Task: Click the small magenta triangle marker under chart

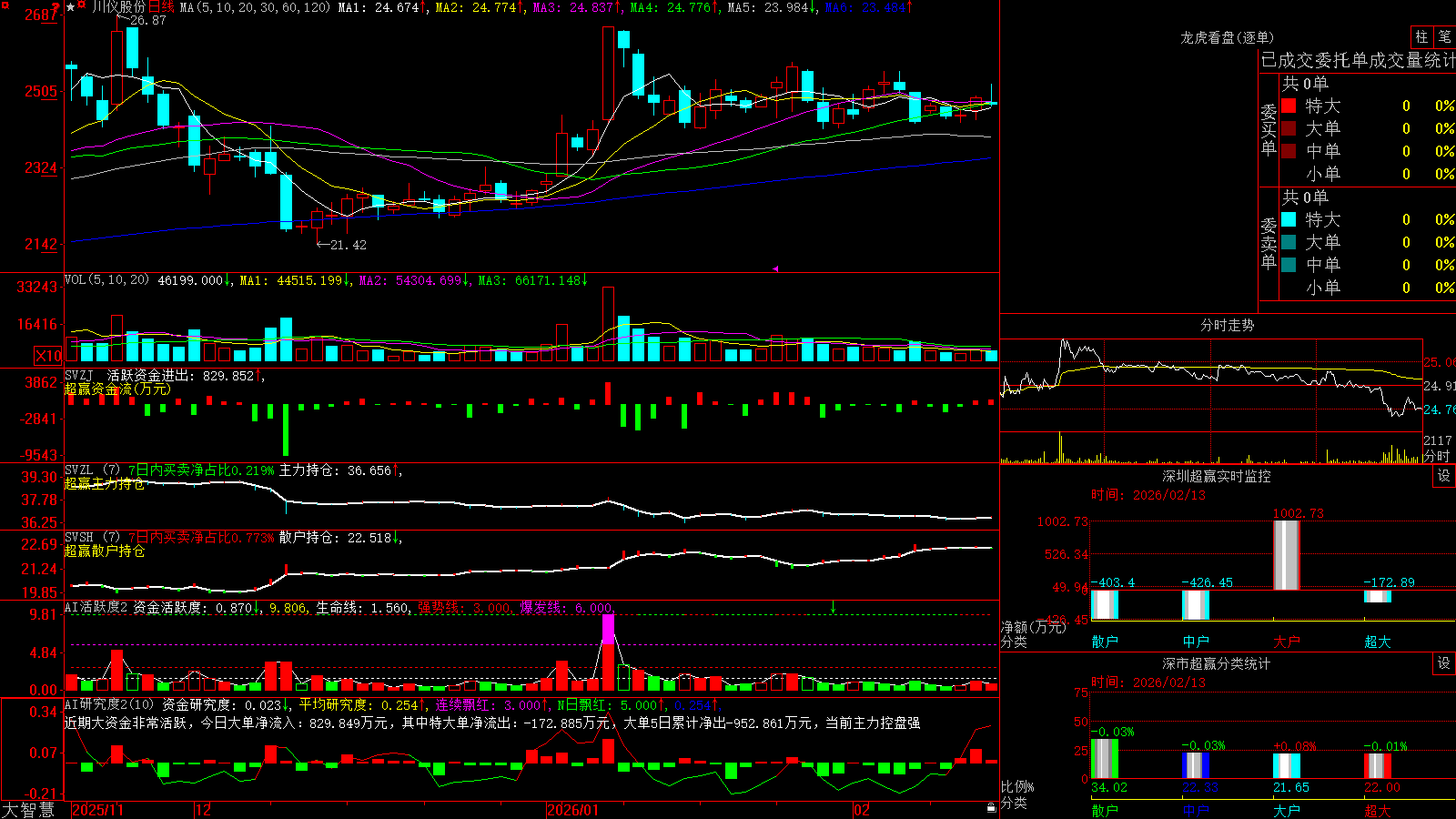Action: 775,268
